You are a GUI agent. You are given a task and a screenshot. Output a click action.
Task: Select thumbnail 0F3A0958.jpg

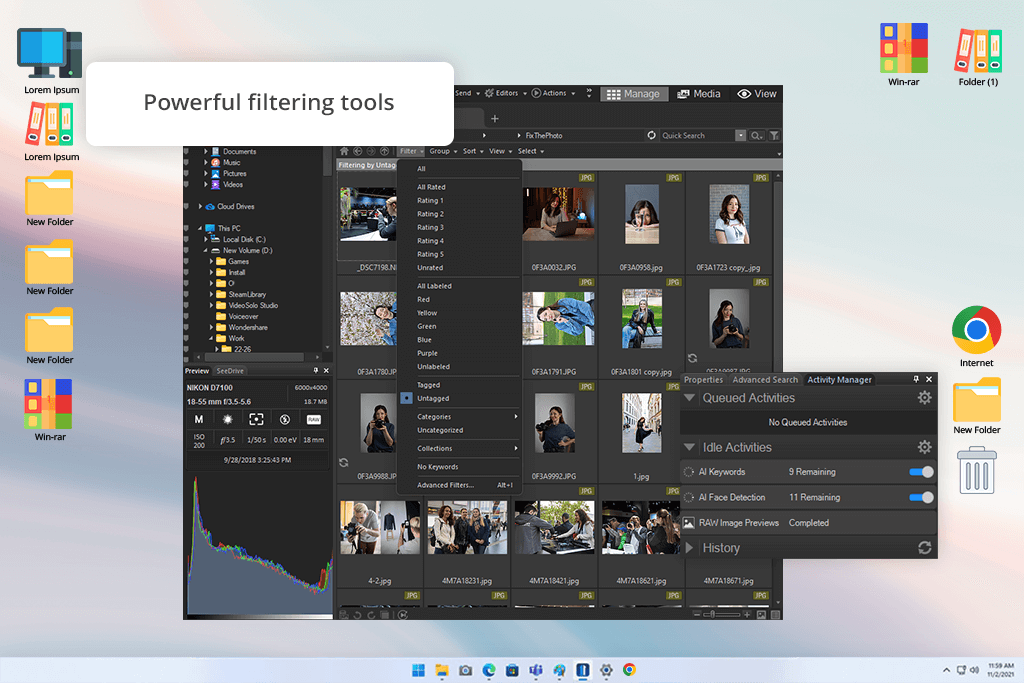tap(641, 223)
